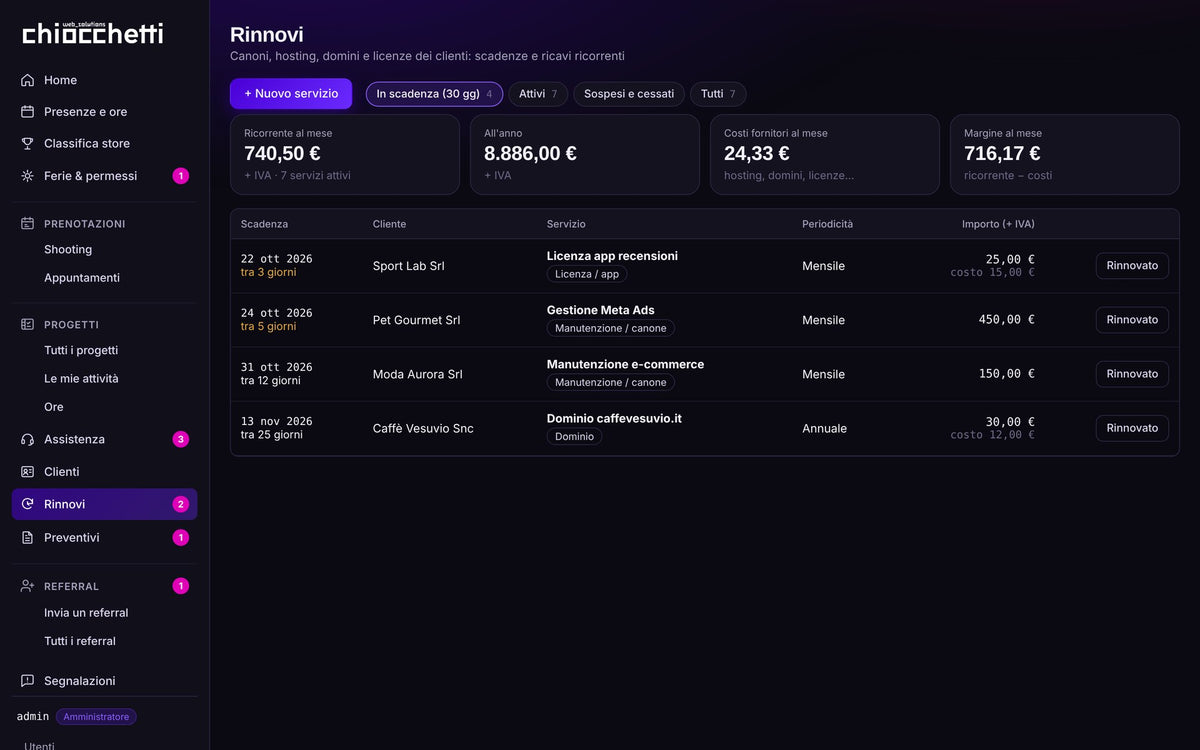The width and height of the screenshot is (1200, 750).
Task: Click the Periodicità column header
Action: tap(828, 224)
